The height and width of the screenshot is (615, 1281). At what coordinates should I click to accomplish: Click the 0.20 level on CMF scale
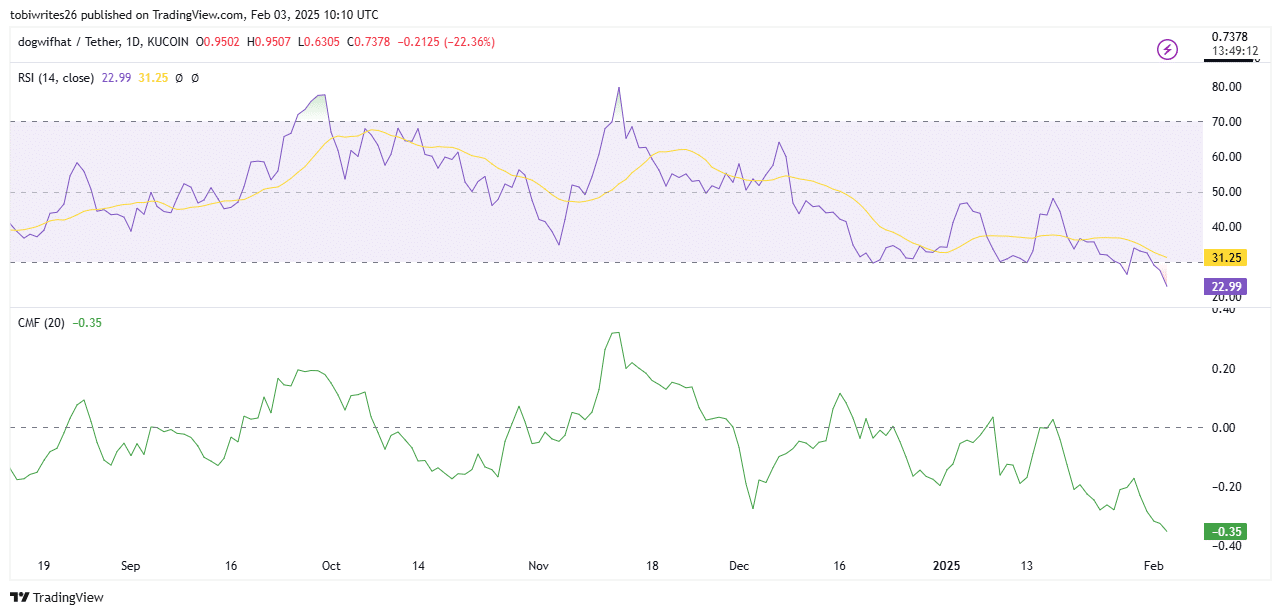tap(1223, 369)
